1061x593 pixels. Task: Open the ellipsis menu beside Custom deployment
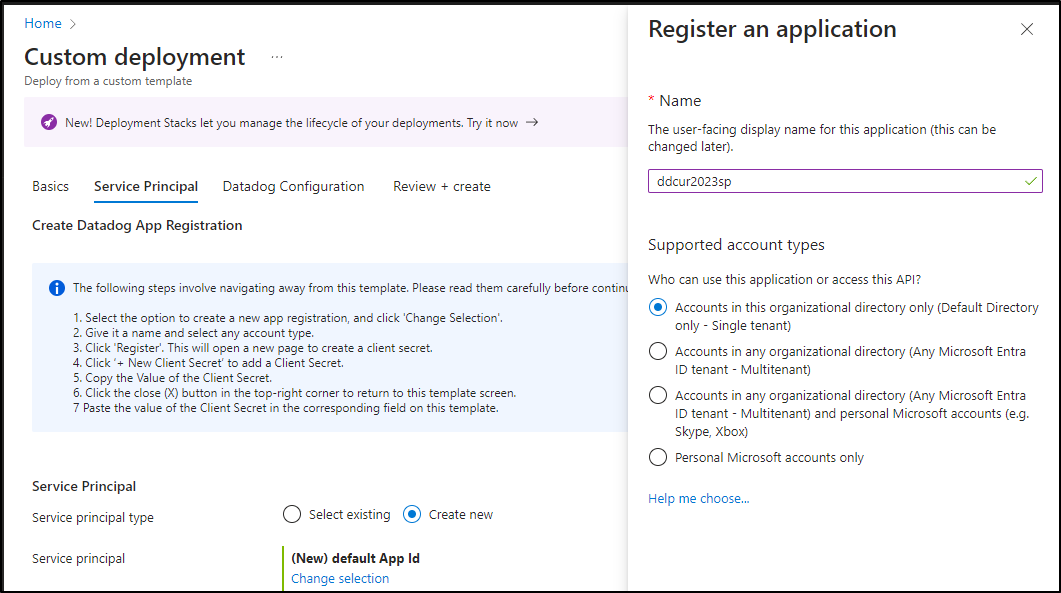click(277, 58)
